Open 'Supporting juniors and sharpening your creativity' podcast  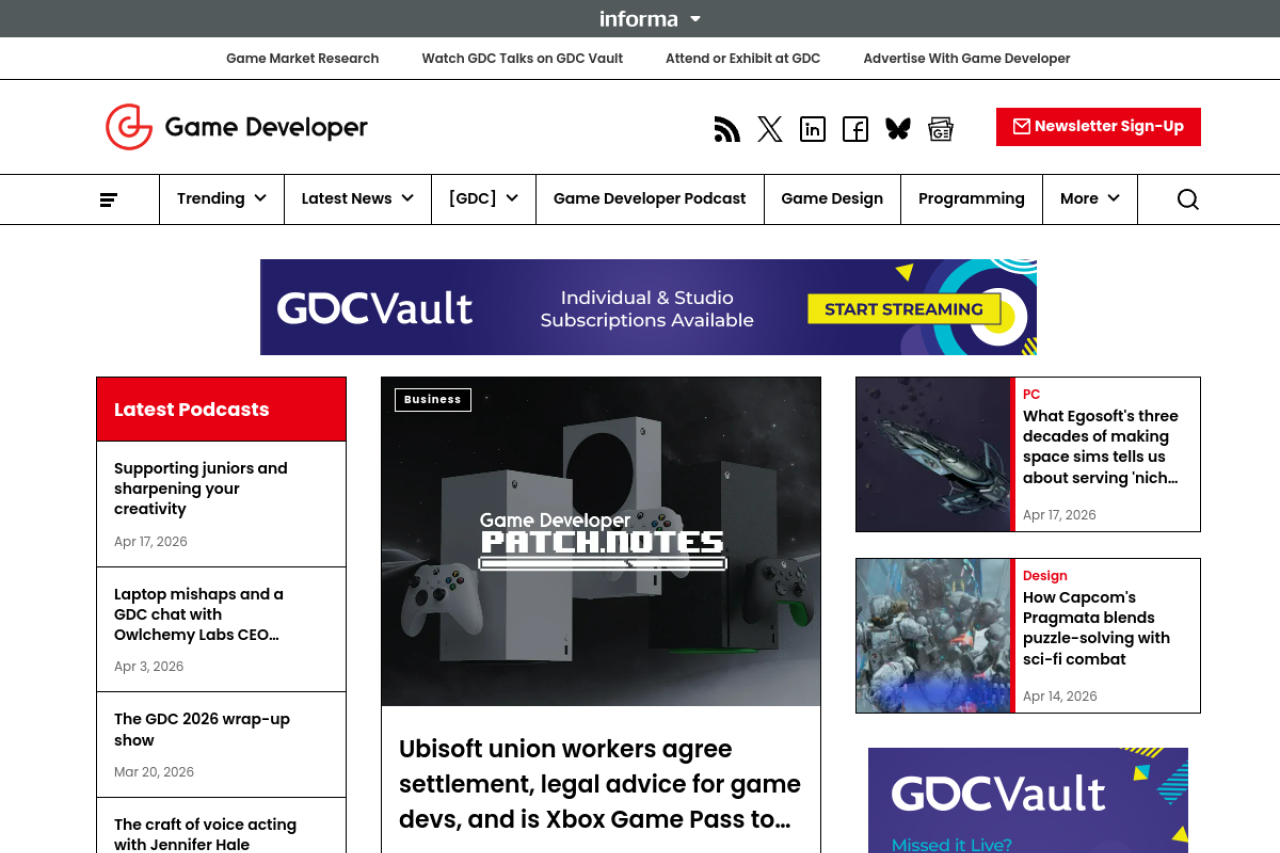click(x=201, y=488)
